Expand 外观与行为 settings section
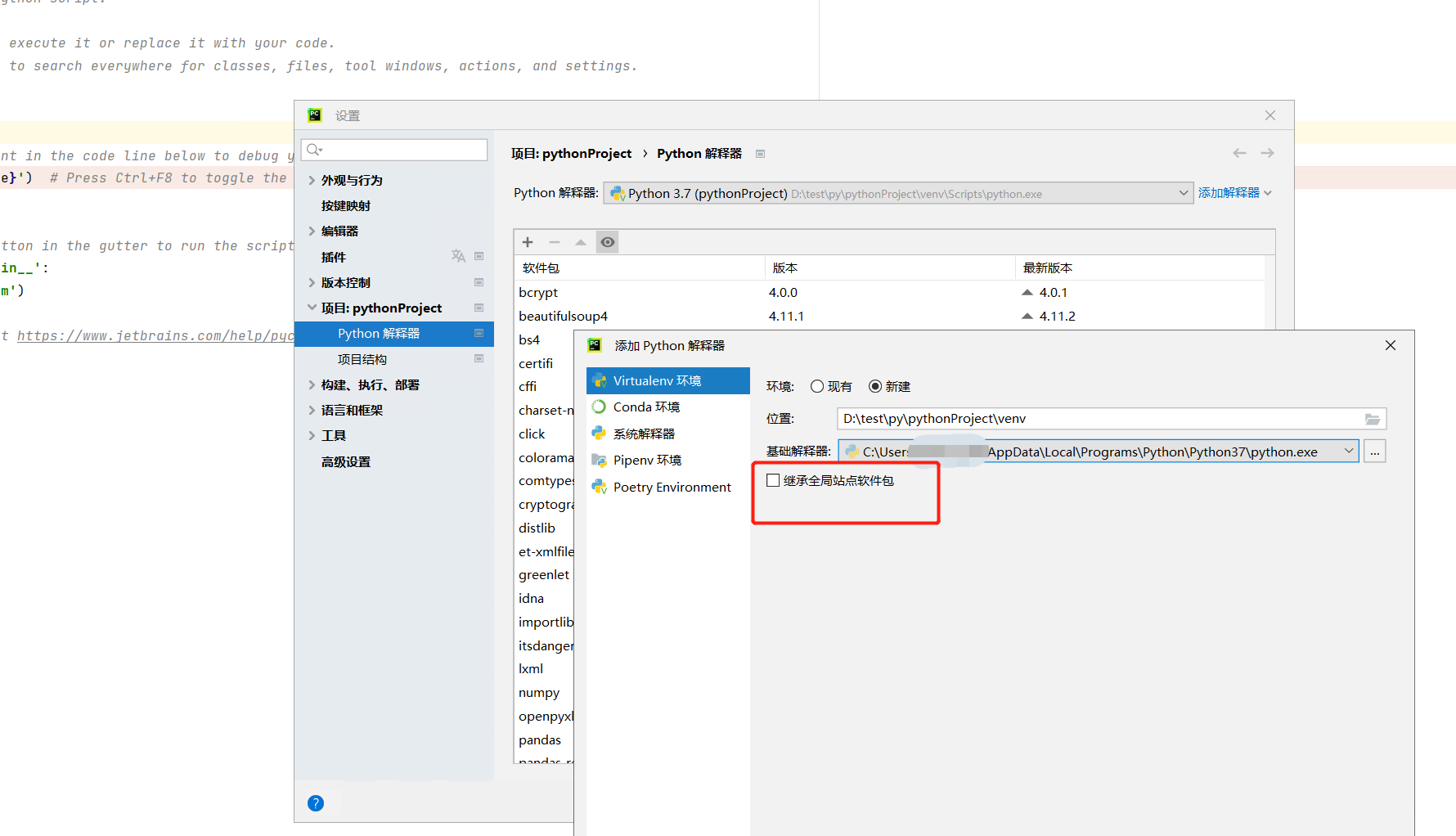 pos(312,180)
